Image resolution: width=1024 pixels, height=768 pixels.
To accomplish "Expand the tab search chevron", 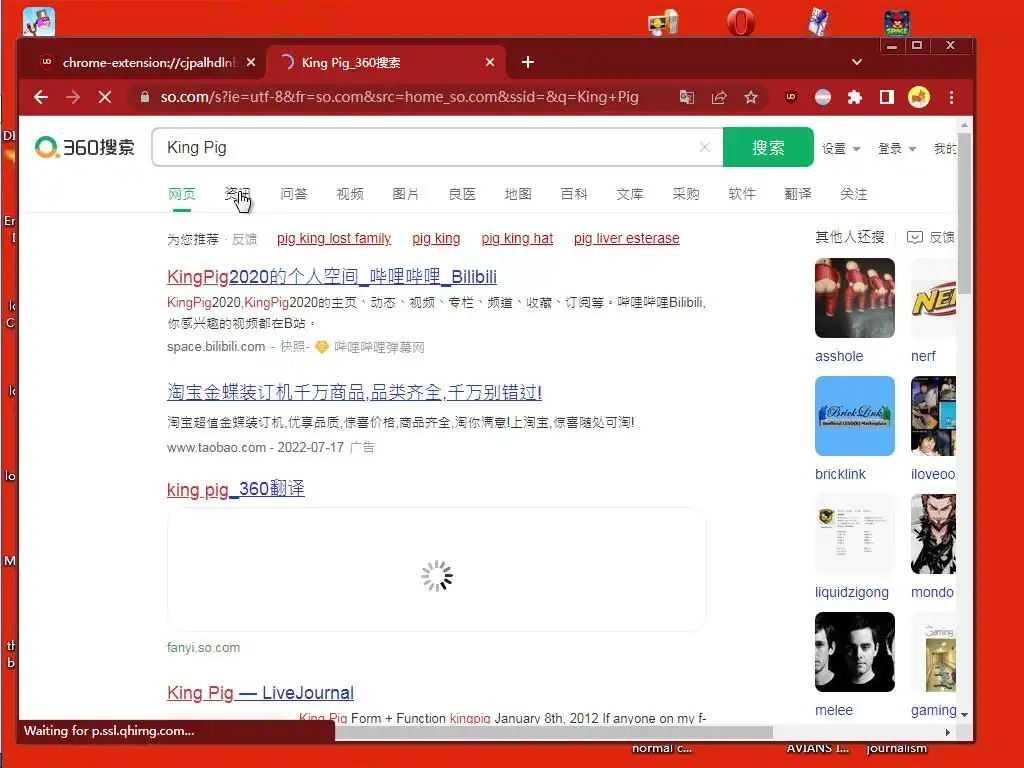I will tap(857, 62).
